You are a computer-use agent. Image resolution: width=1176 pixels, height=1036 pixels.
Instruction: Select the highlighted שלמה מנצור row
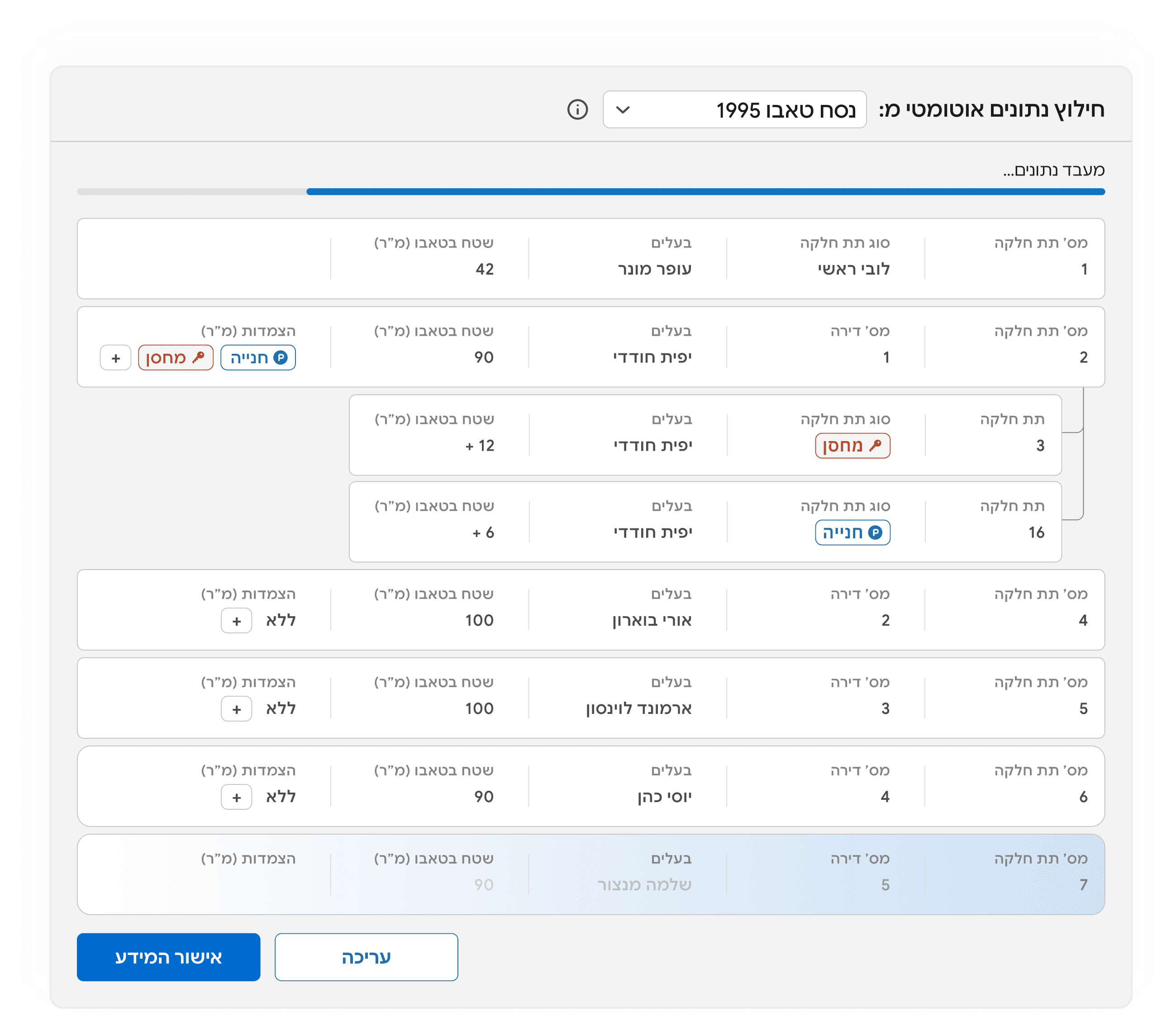click(x=590, y=874)
